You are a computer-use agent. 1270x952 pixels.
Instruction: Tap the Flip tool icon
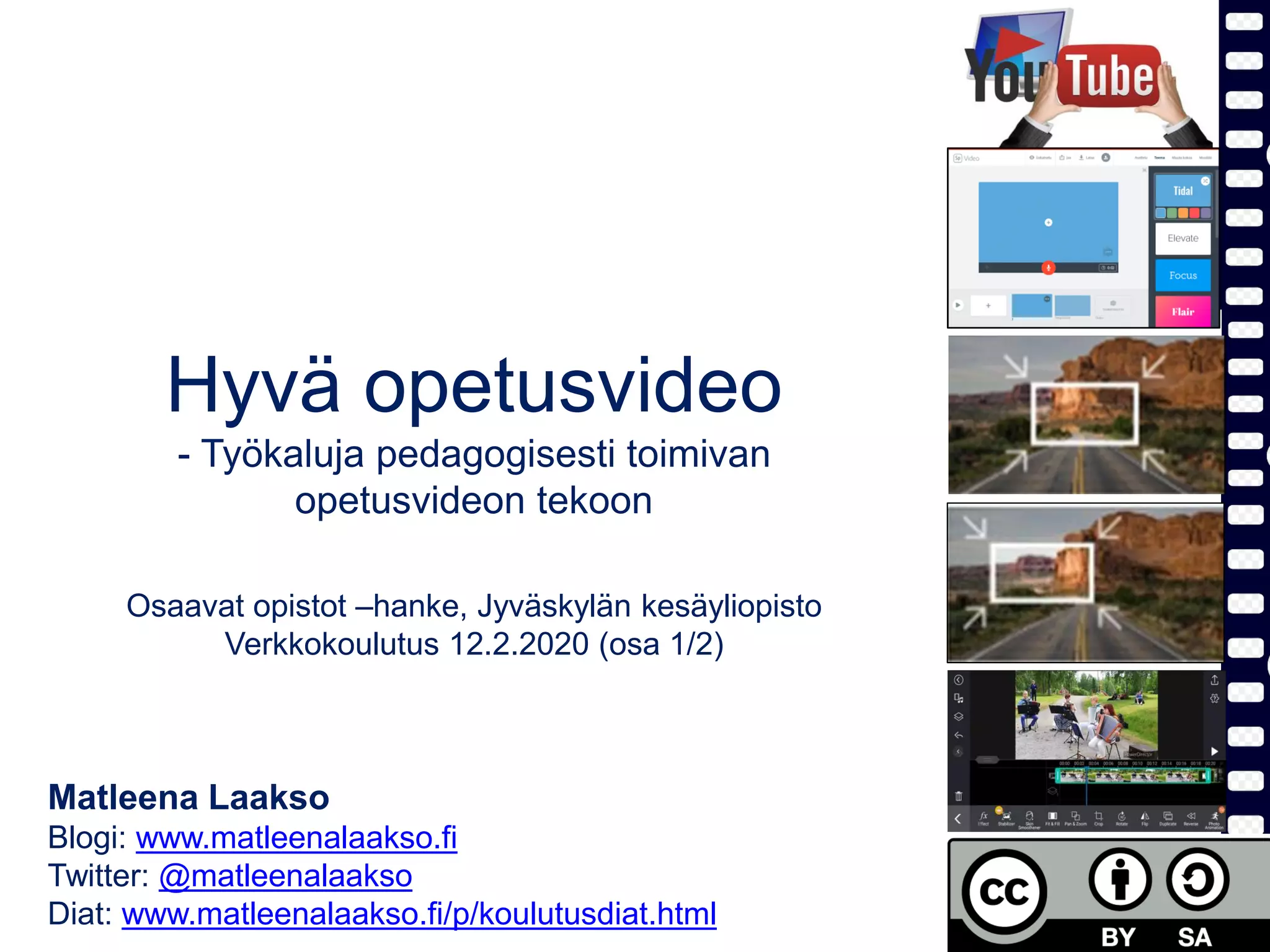tap(1145, 818)
